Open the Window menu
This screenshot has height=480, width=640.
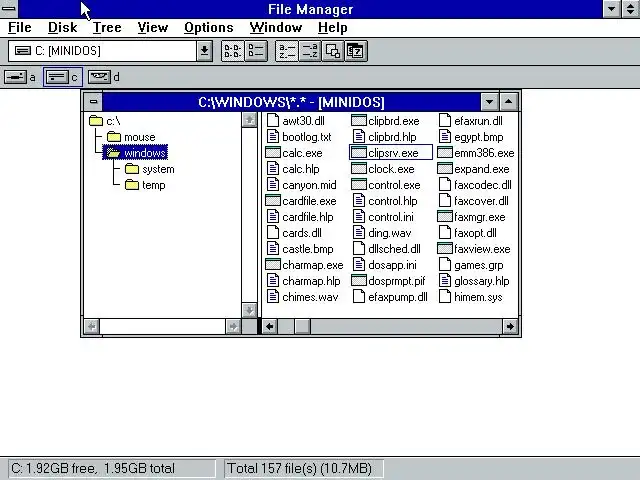pos(276,28)
